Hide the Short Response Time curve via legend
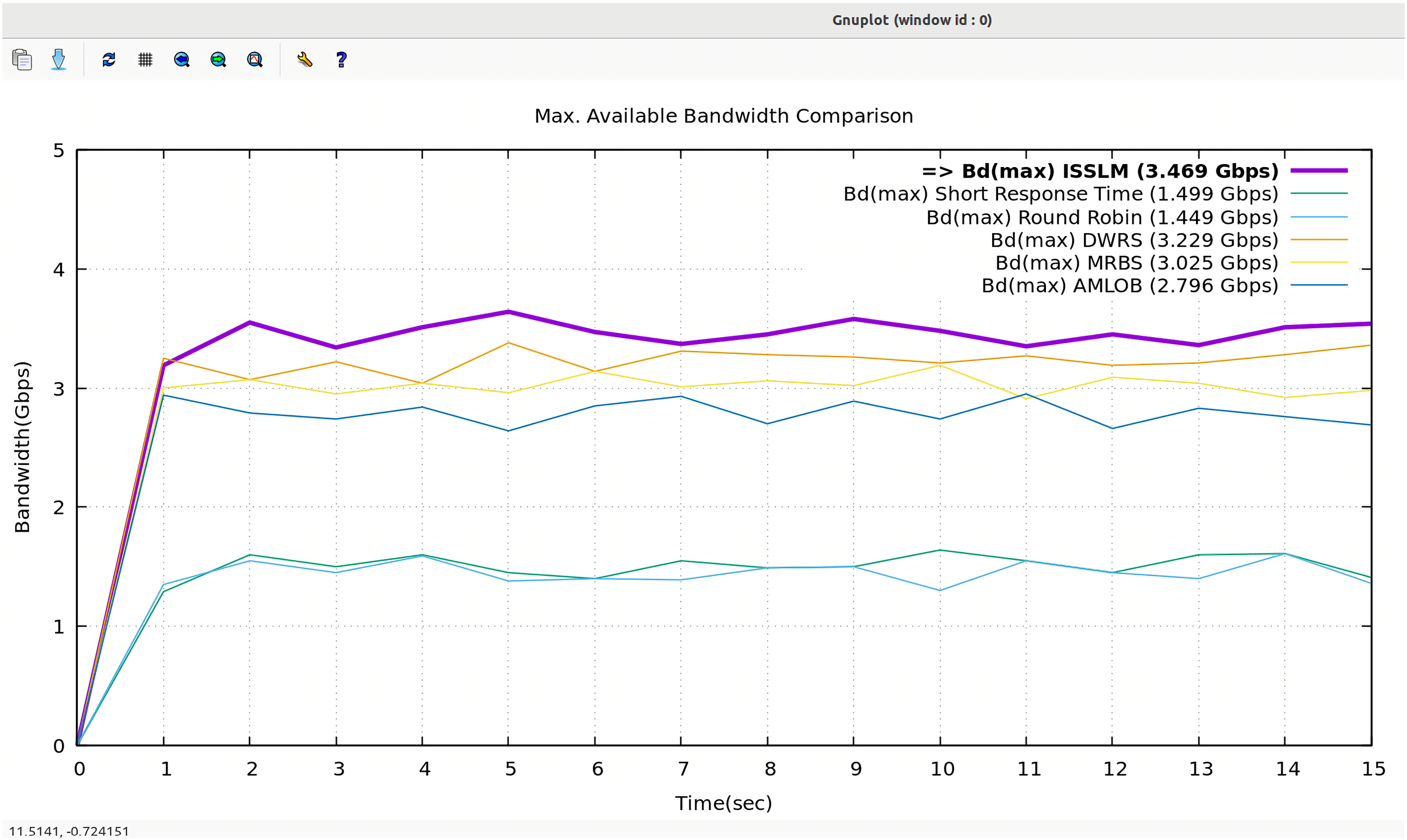Image resolution: width=1407 pixels, height=840 pixels. (x=1061, y=194)
